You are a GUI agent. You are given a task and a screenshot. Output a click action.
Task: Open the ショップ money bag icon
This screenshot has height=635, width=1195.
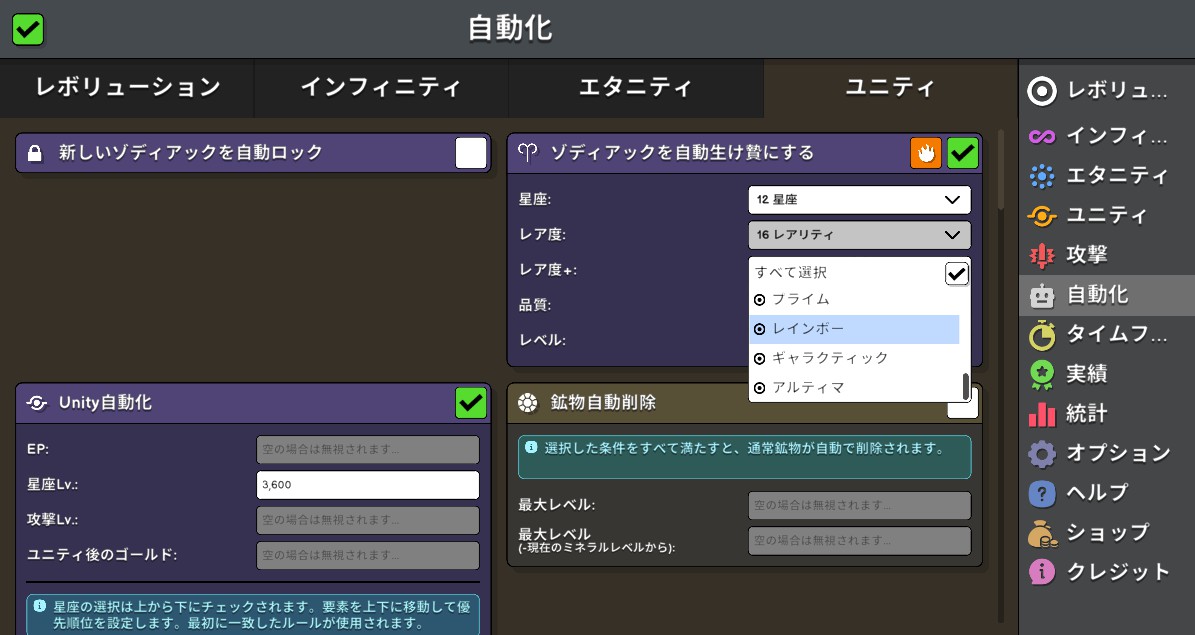pos(1042,533)
